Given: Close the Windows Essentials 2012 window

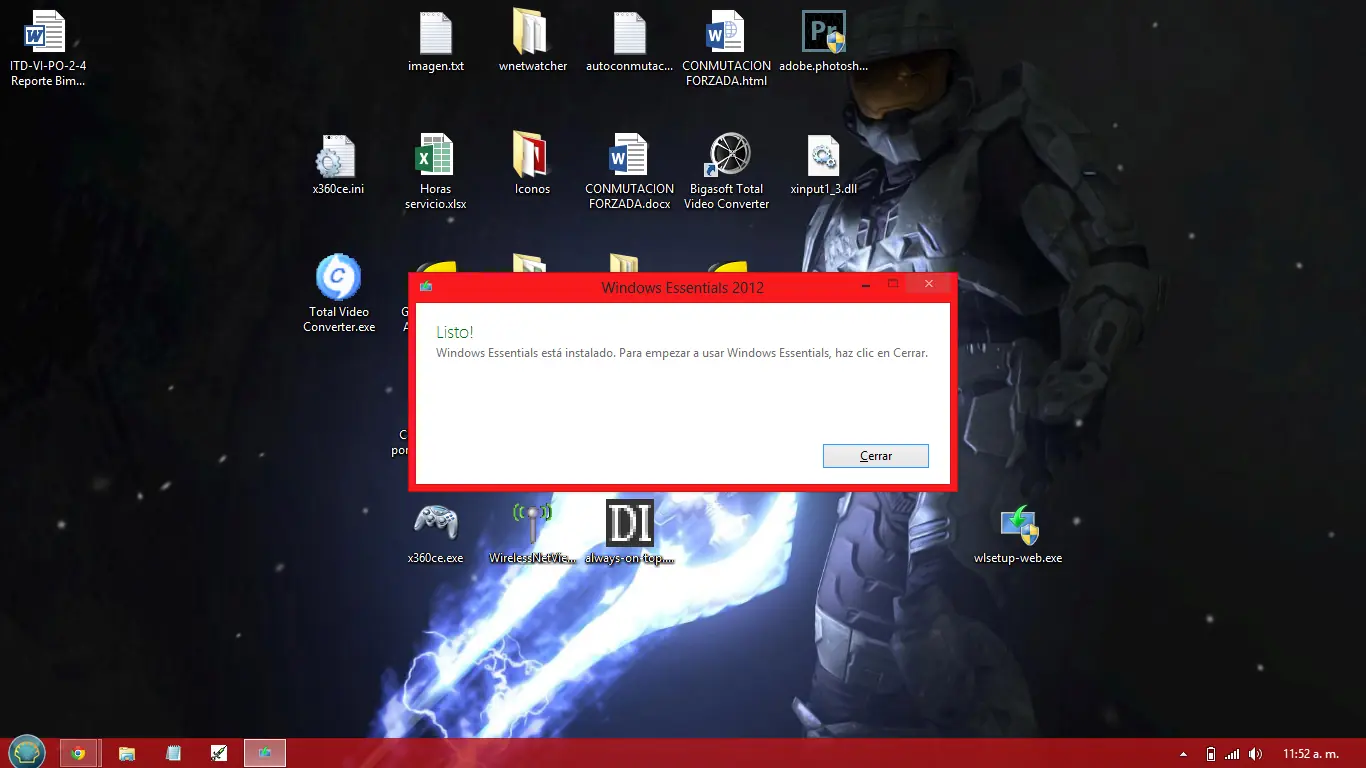Looking at the screenshot, I should 929,285.
